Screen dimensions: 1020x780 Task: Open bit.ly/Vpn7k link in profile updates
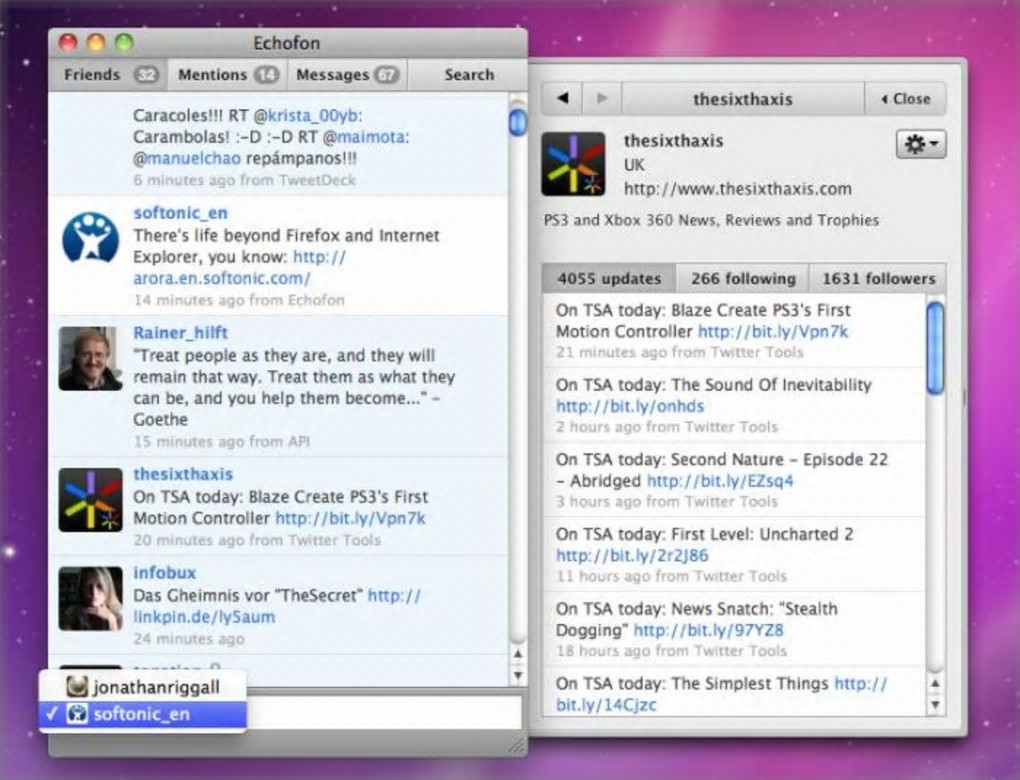773,332
